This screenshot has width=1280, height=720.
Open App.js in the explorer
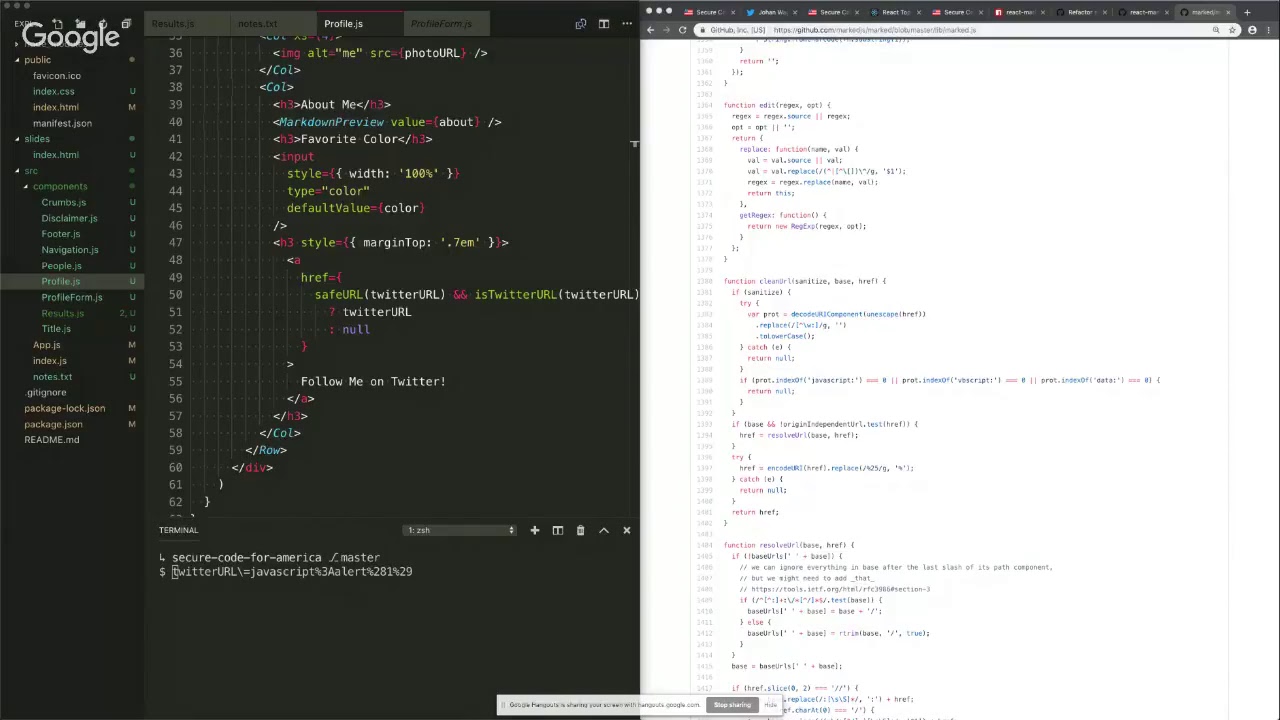[46, 345]
